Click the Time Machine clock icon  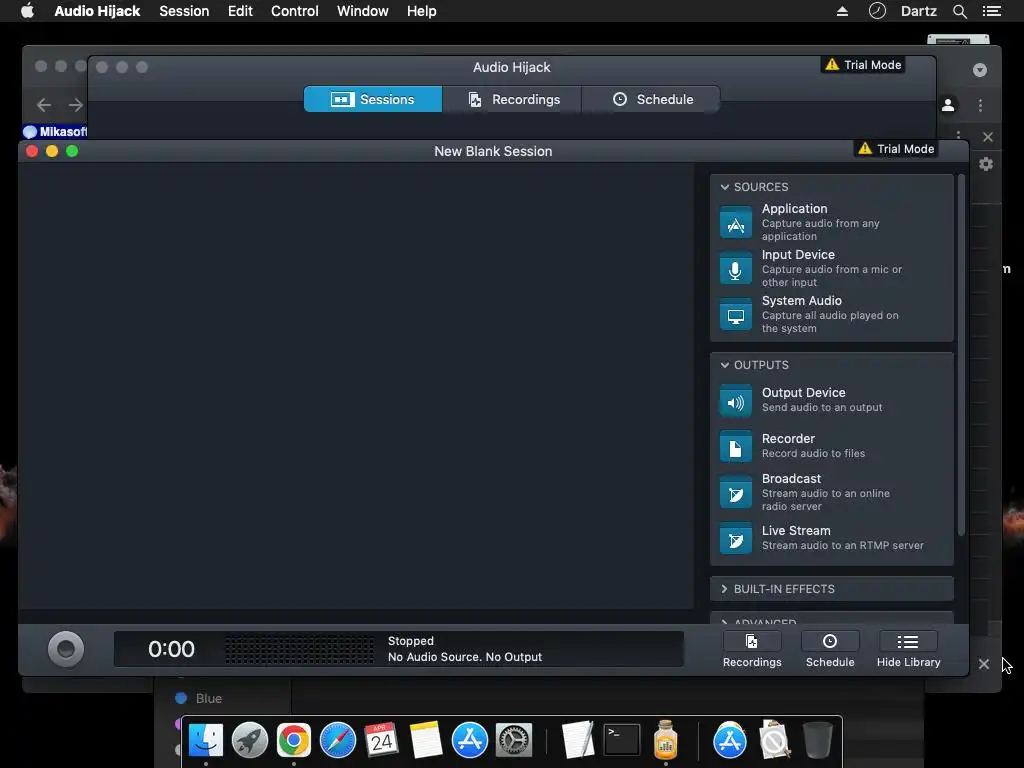point(877,10)
